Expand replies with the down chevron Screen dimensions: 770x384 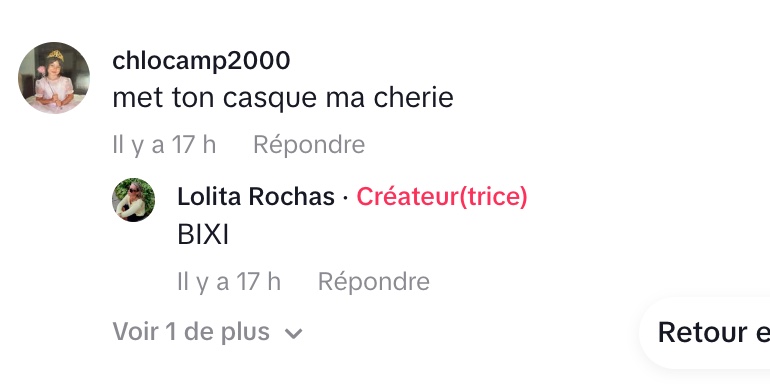tap(294, 334)
